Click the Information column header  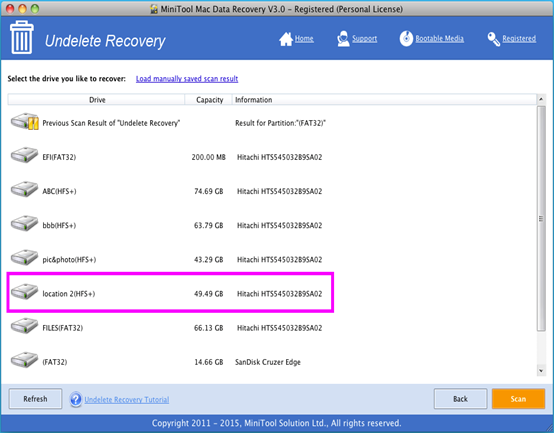pyautogui.click(x=384, y=100)
